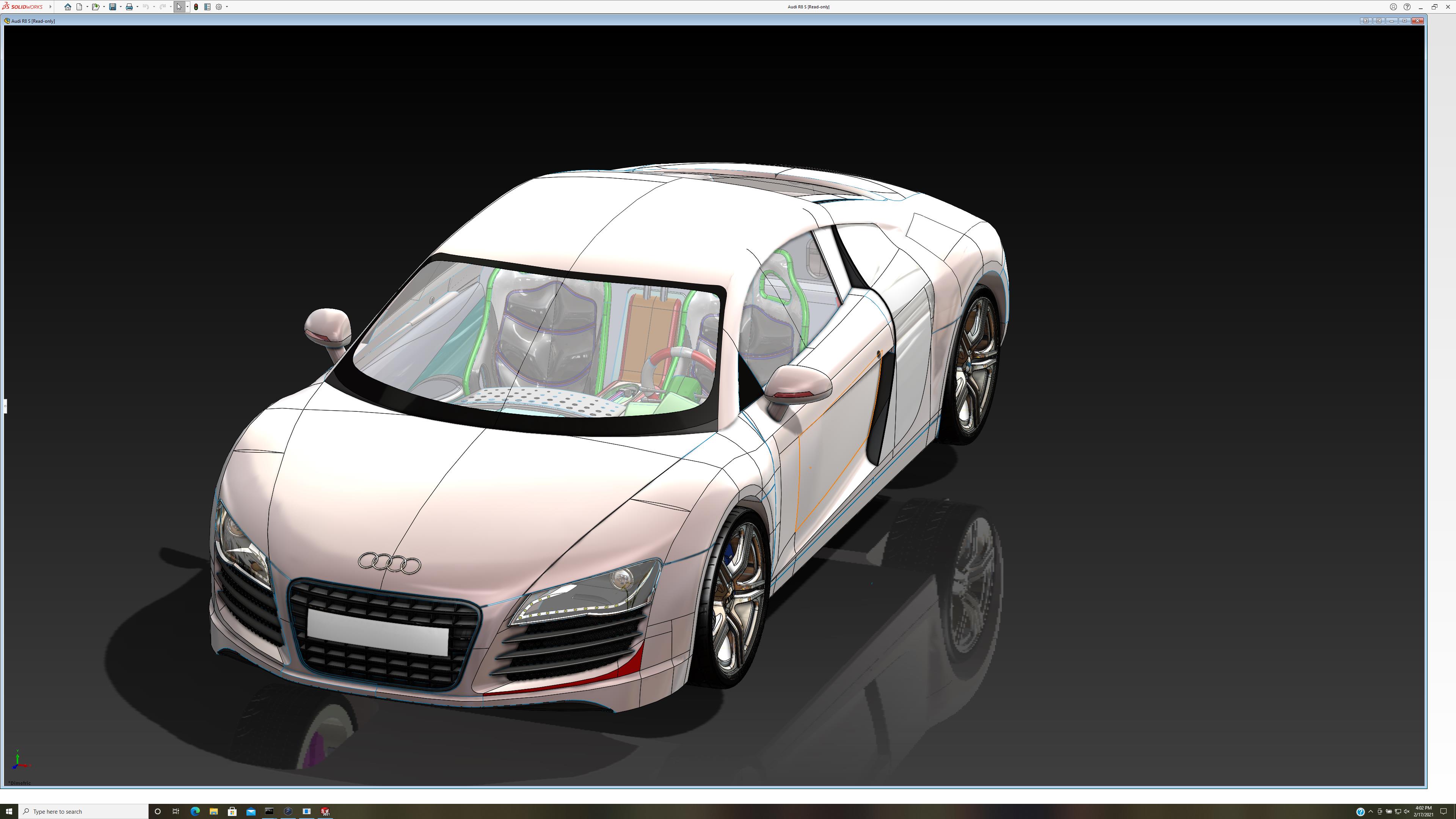Open Task View on taskbar
1456x819 pixels.
click(176, 811)
